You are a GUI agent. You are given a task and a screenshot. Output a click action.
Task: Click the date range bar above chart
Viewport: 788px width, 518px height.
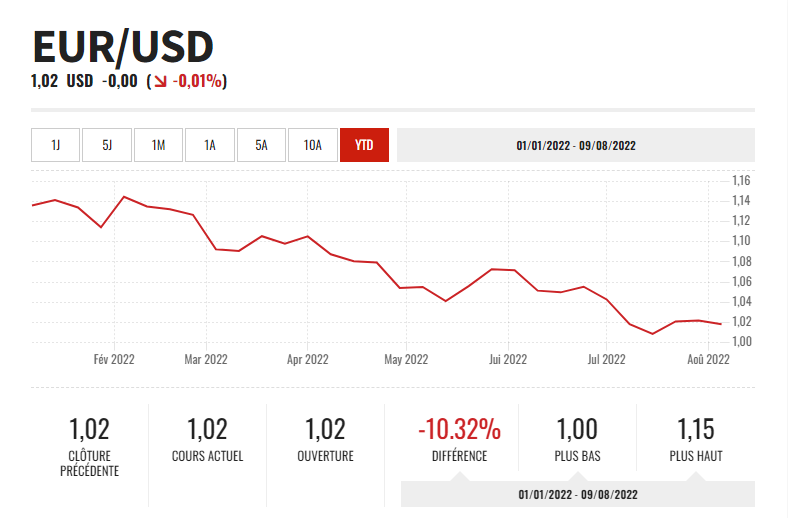tap(576, 145)
